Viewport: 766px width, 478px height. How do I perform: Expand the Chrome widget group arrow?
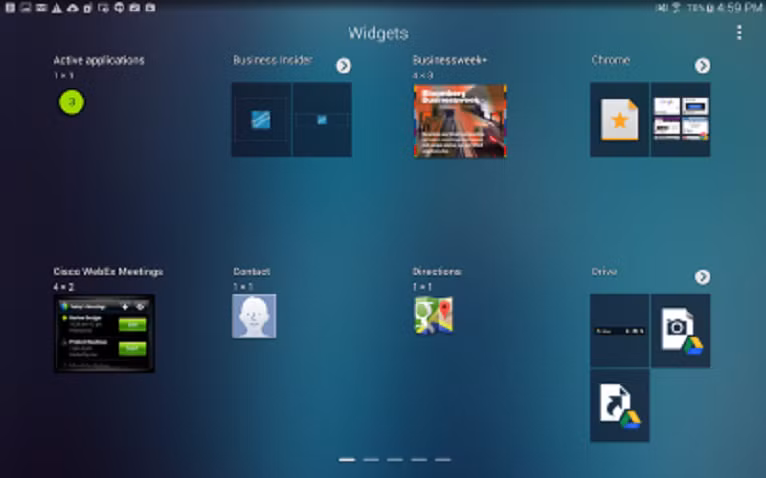702,66
